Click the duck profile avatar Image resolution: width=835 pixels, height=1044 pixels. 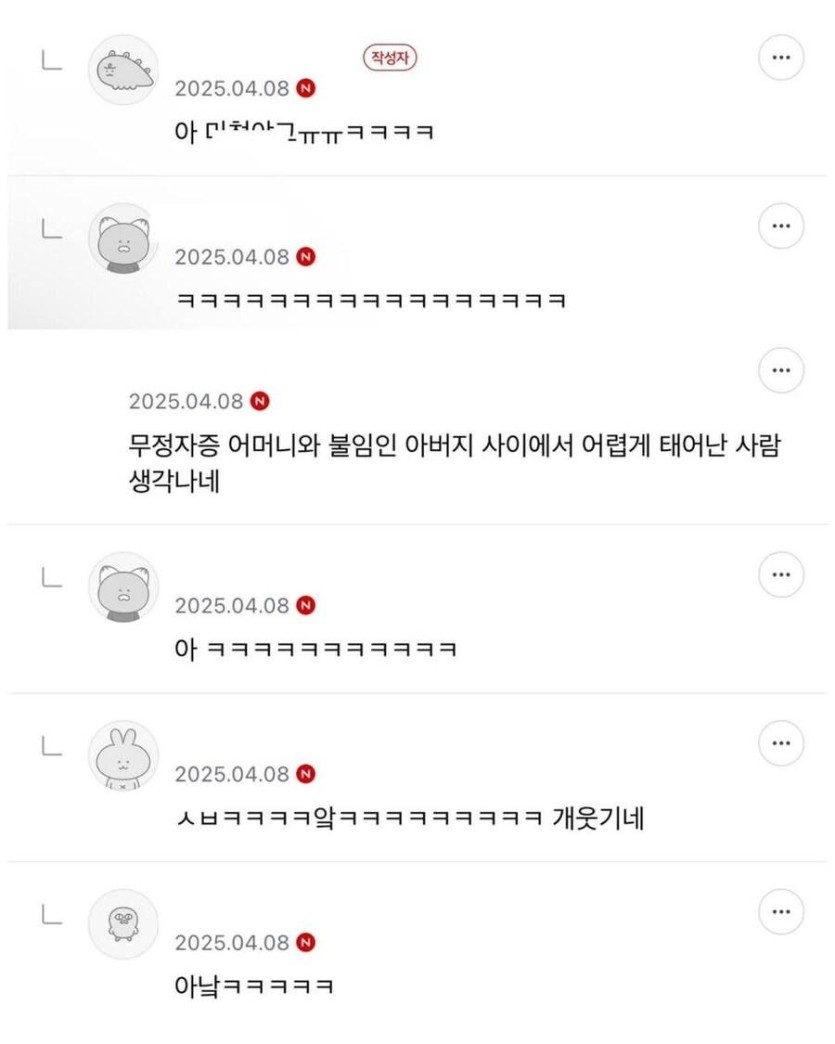pyautogui.click(x=123, y=923)
